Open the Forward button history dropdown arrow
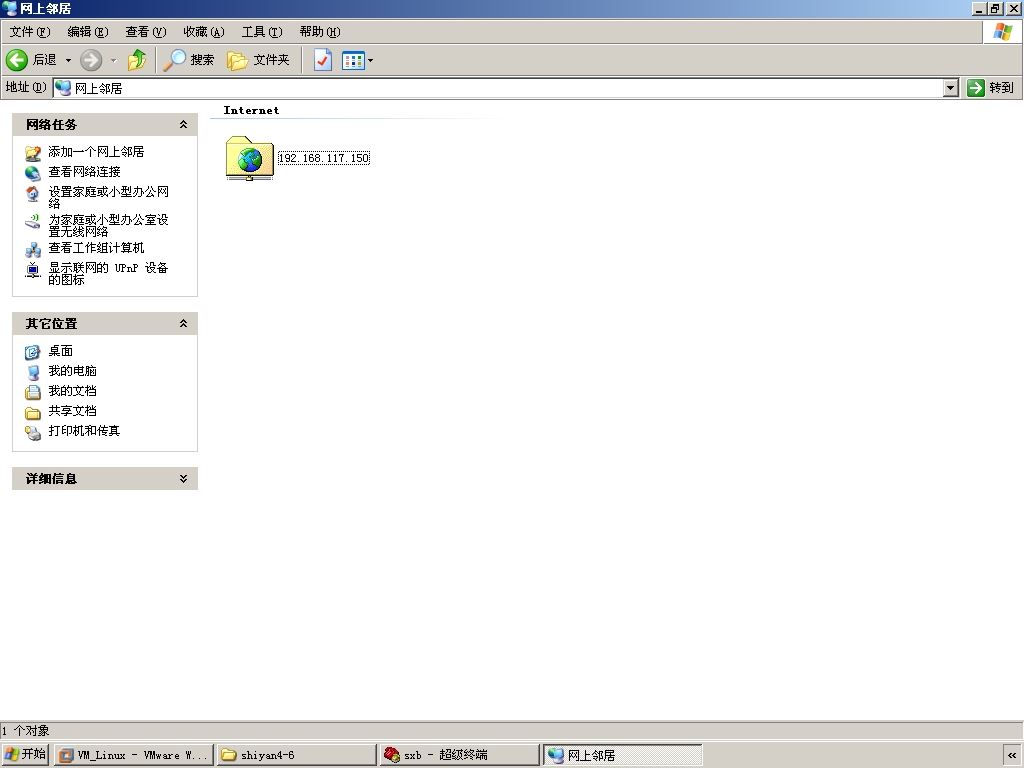The image size is (1024, 768). click(x=113, y=60)
